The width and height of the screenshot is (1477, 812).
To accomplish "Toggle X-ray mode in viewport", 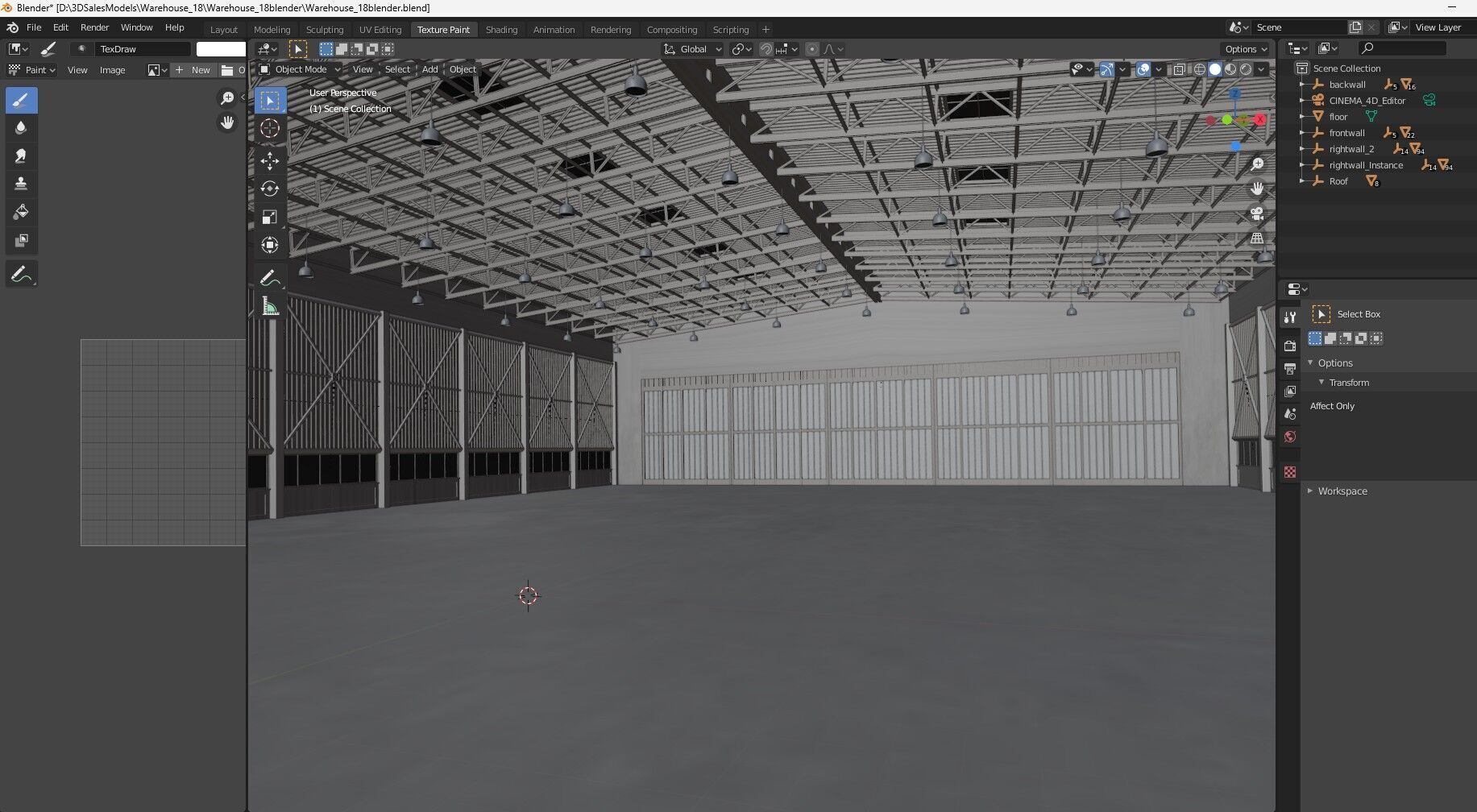I will point(1179,69).
